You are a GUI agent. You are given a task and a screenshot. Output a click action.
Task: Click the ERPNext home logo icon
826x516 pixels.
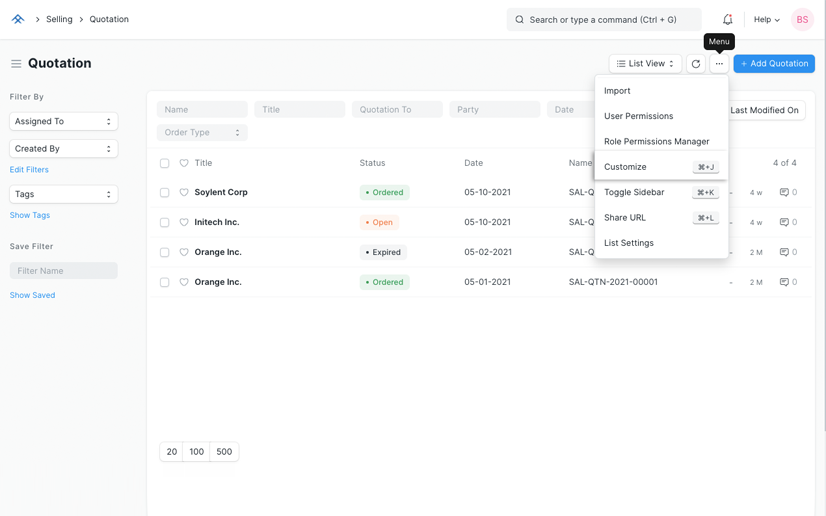tap(18, 19)
